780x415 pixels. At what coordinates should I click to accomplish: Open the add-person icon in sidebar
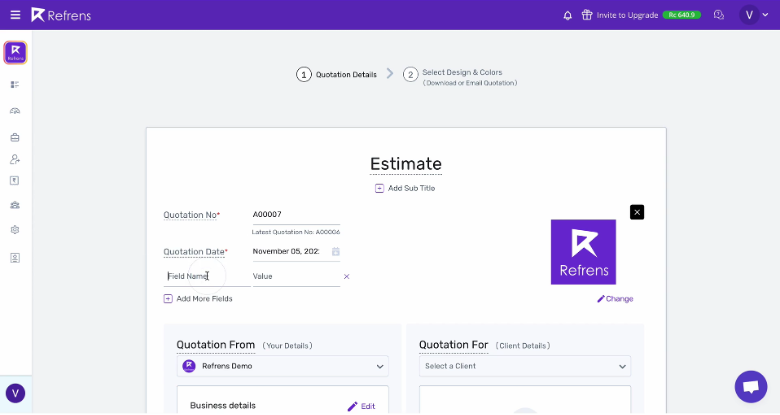point(15,159)
